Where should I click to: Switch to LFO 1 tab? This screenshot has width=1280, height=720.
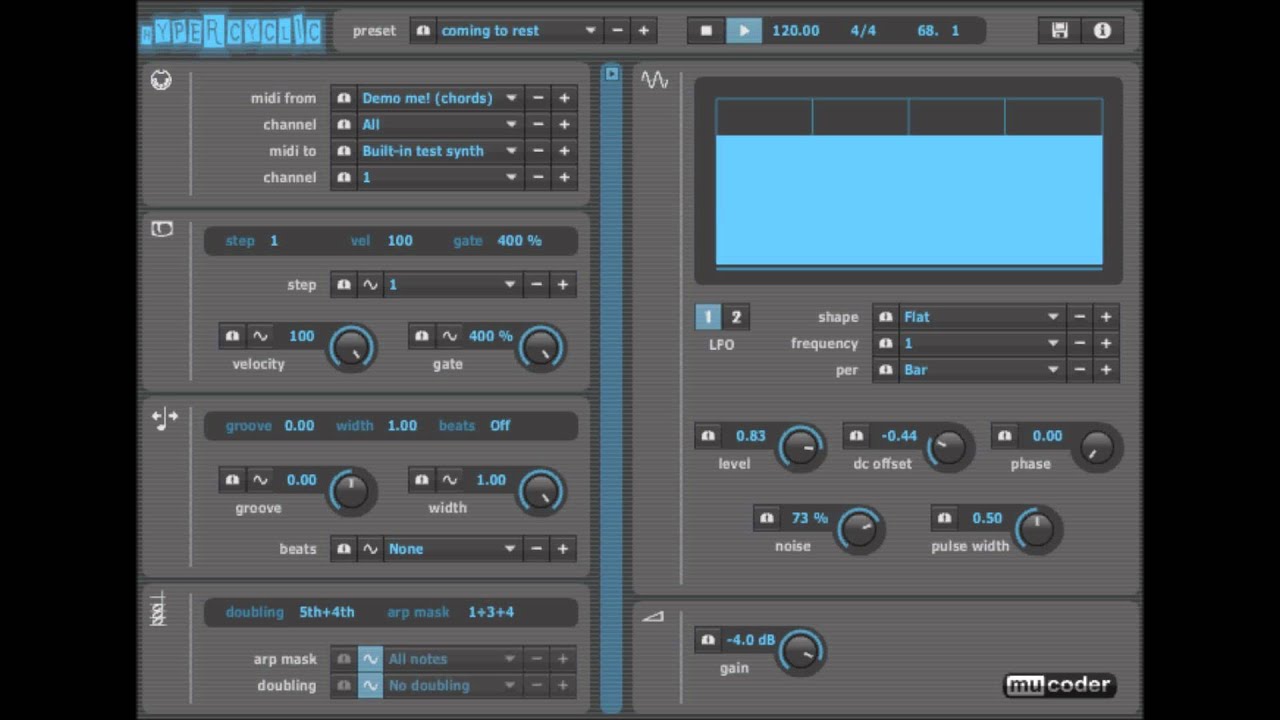click(708, 318)
